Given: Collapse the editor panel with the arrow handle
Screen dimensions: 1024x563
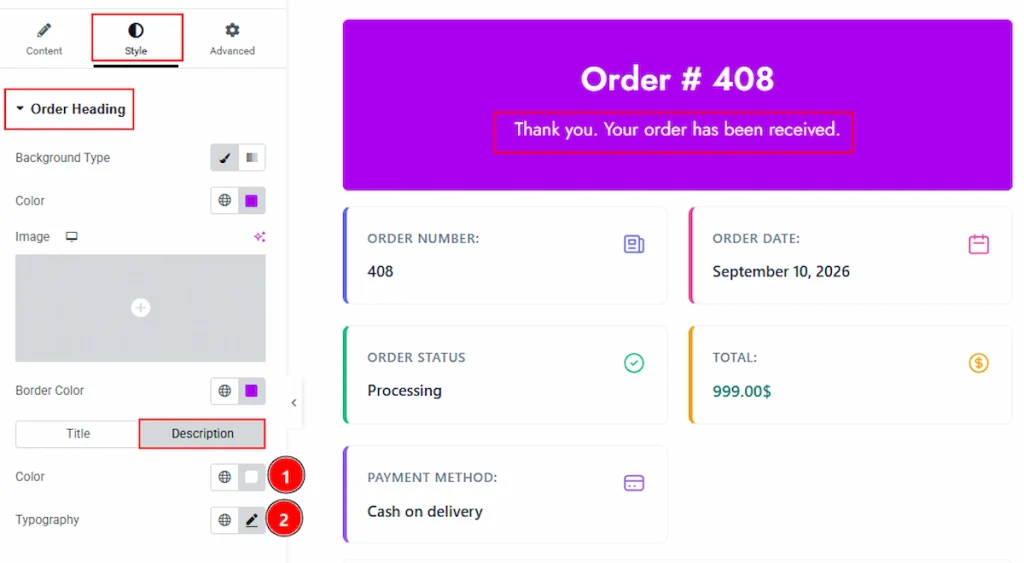Looking at the screenshot, I should 294,402.
